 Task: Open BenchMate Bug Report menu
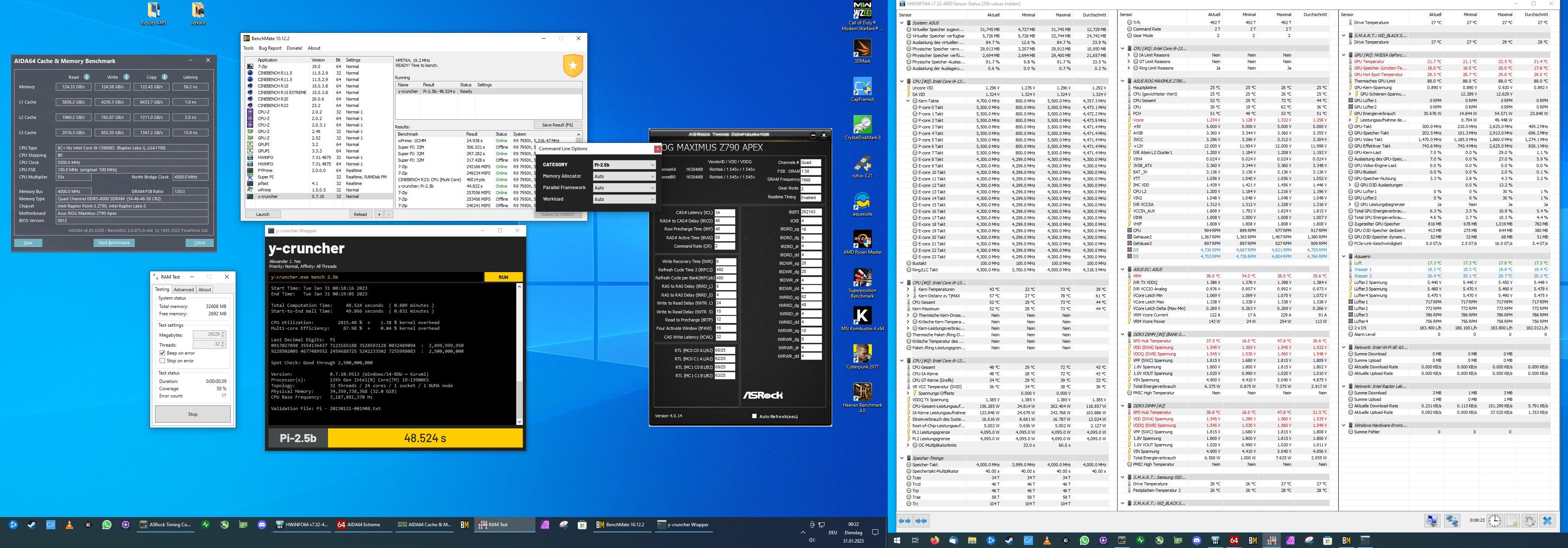[x=270, y=48]
